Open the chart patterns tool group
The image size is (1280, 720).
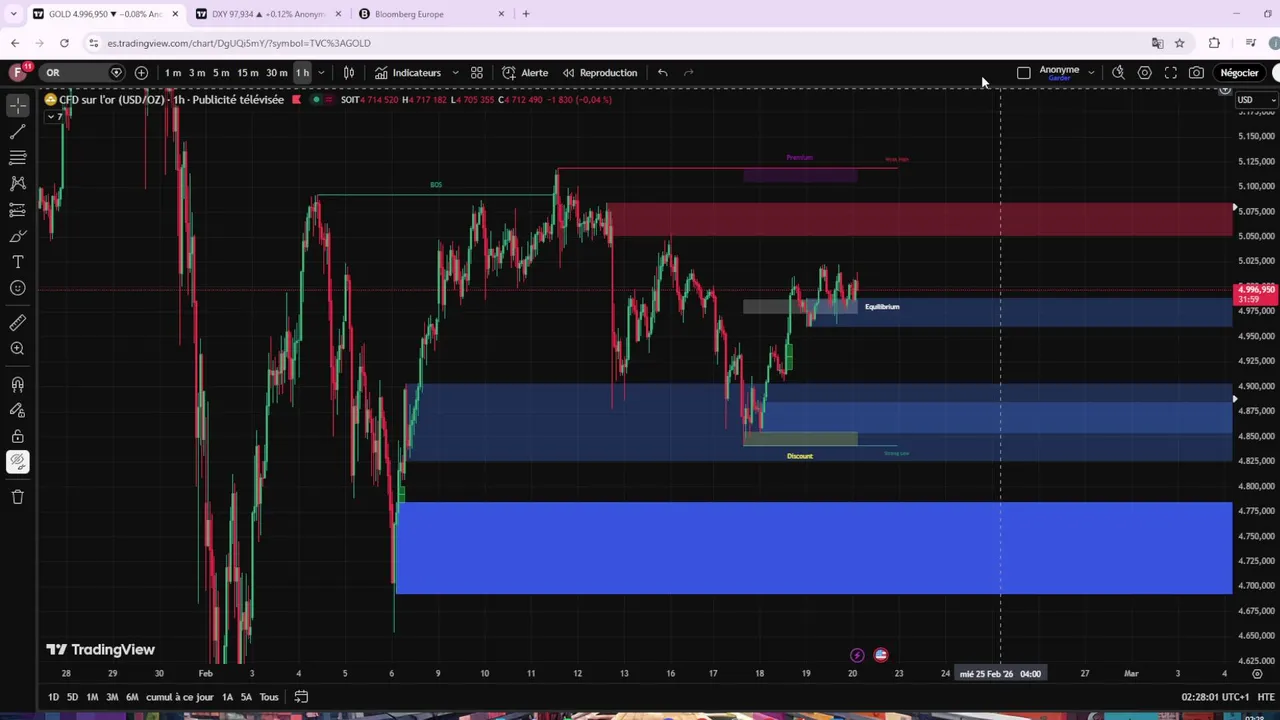tap(17, 183)
